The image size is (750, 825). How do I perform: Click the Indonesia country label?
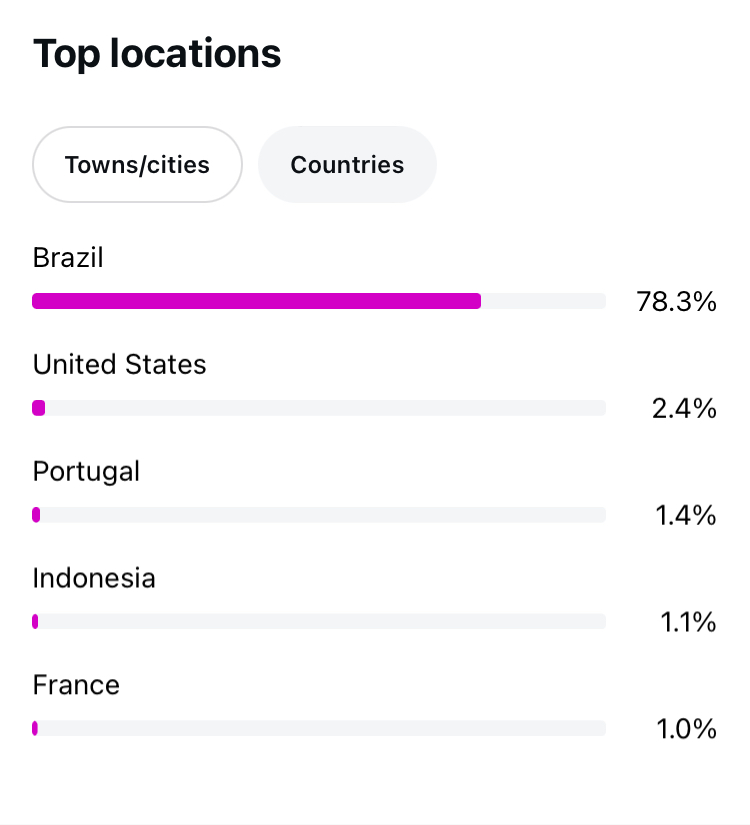94,578
